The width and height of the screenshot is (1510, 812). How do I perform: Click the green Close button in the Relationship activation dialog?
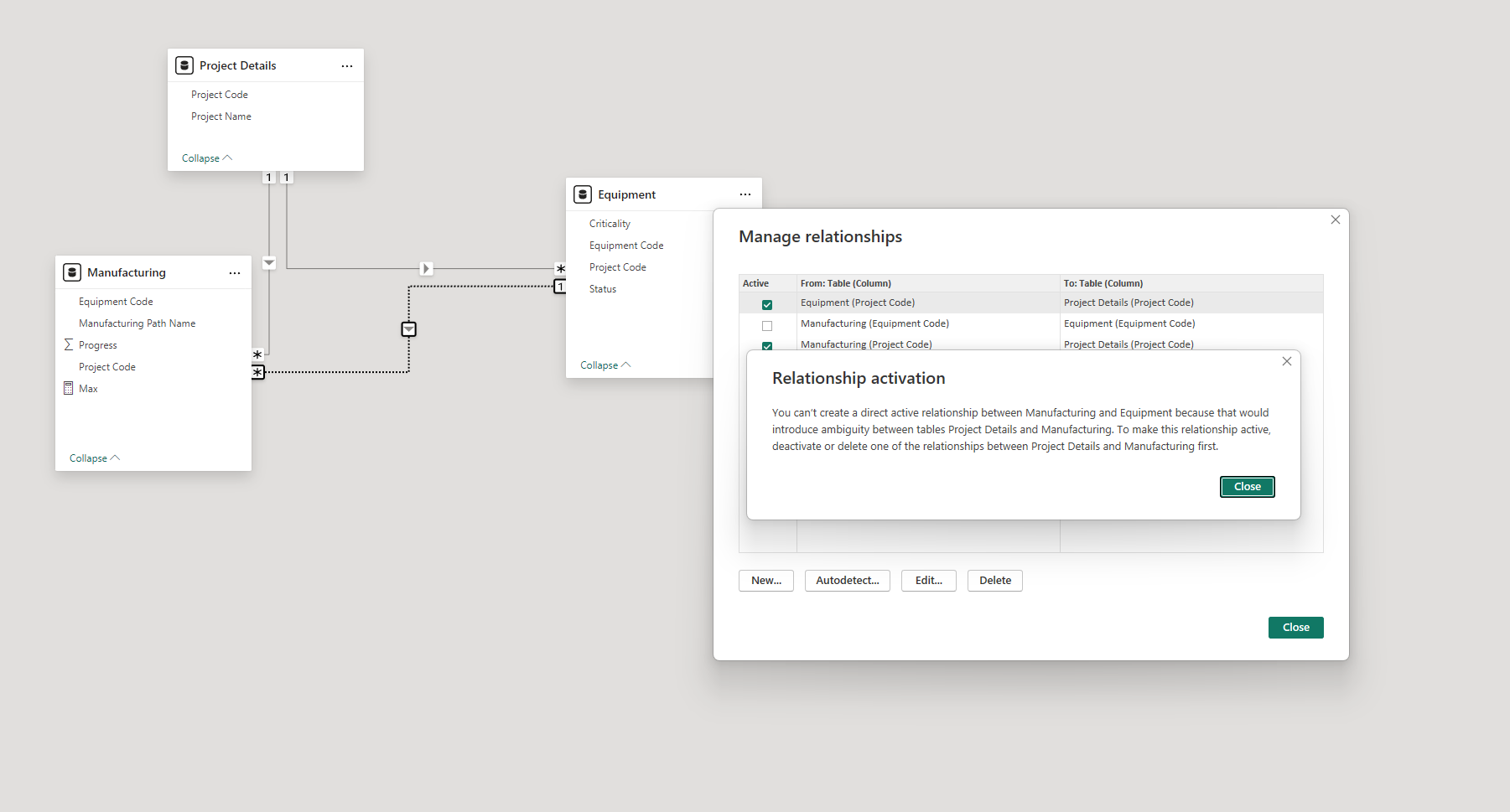[x=1248, y=487]
